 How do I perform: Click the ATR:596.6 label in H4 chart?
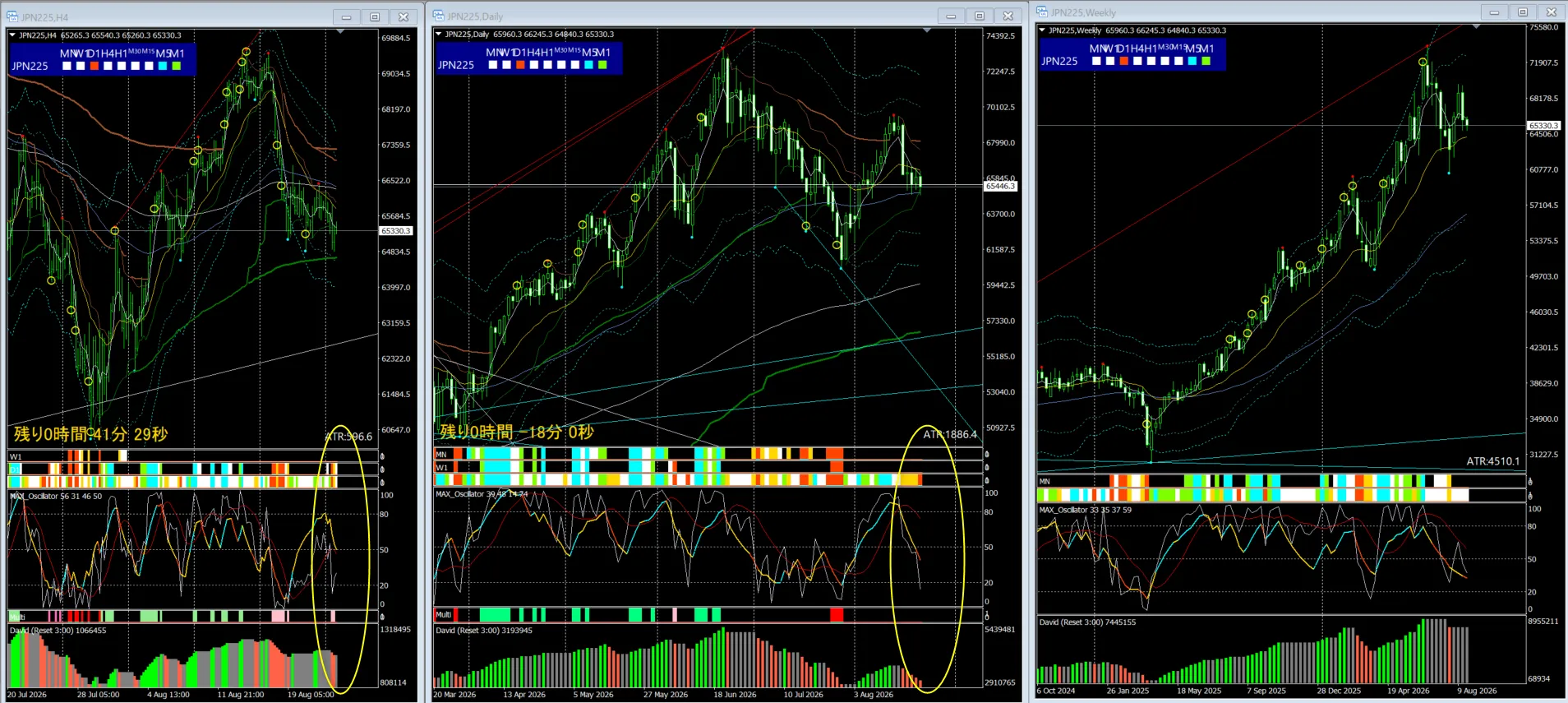(x=348, y=437)
